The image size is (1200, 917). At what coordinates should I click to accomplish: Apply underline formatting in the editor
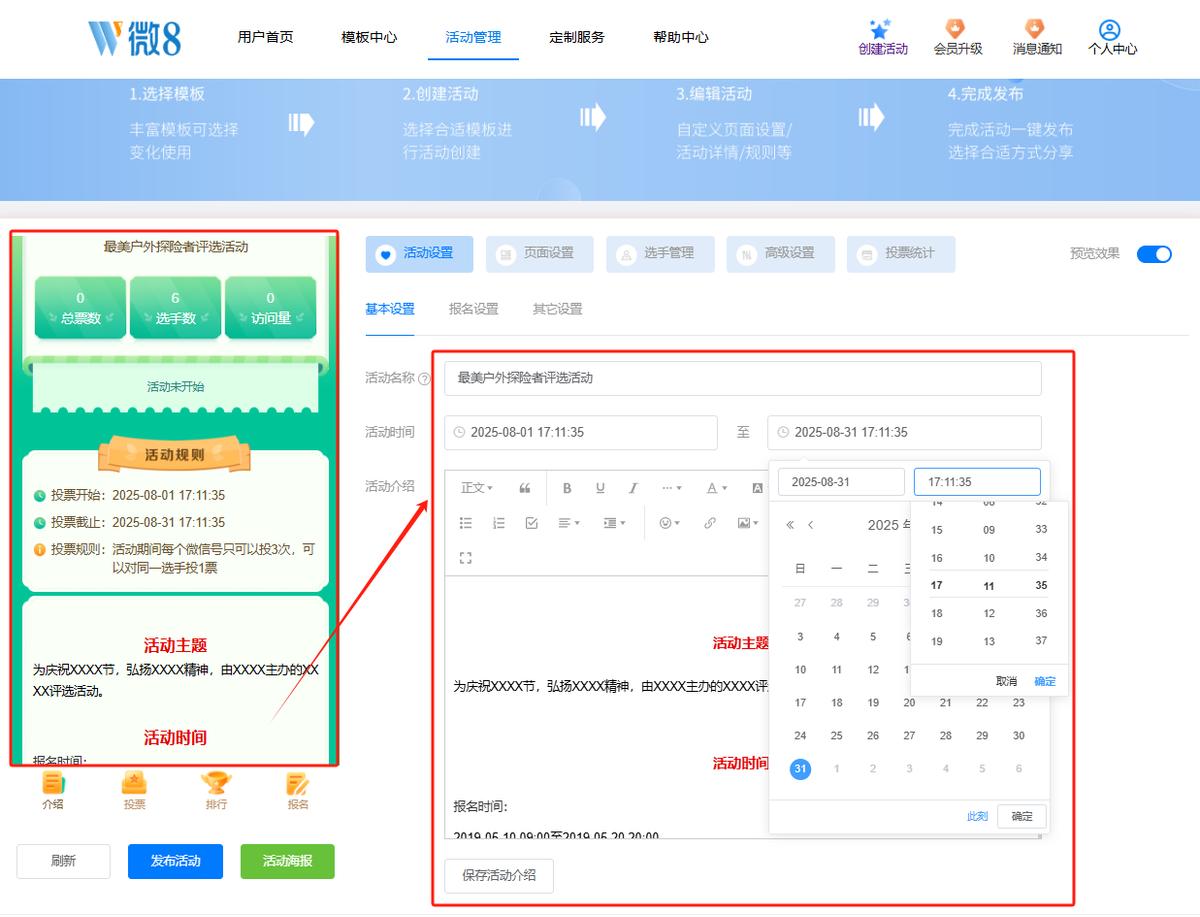[x=600, y=488]
